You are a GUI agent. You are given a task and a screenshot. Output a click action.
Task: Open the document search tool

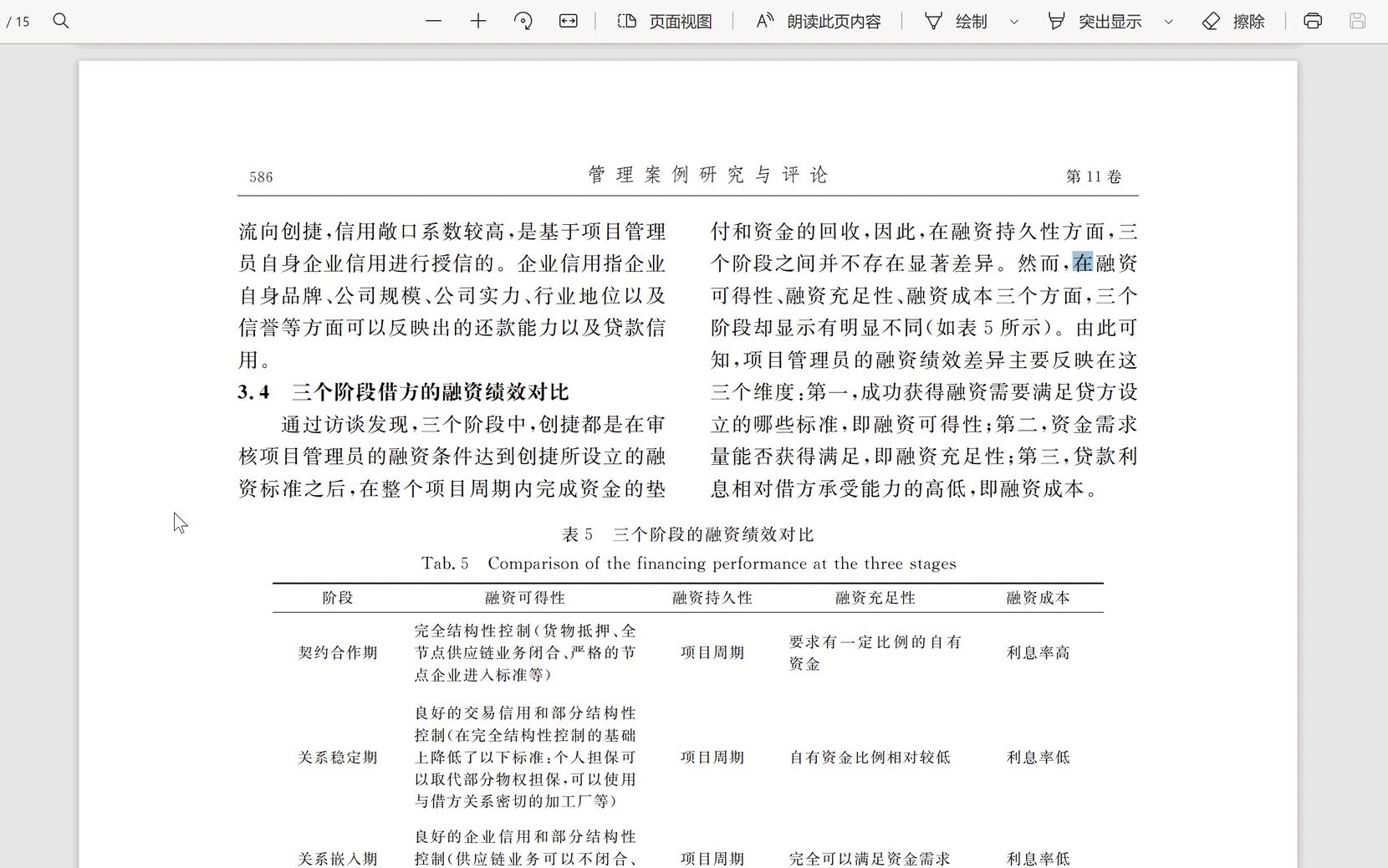pos(61,22)
